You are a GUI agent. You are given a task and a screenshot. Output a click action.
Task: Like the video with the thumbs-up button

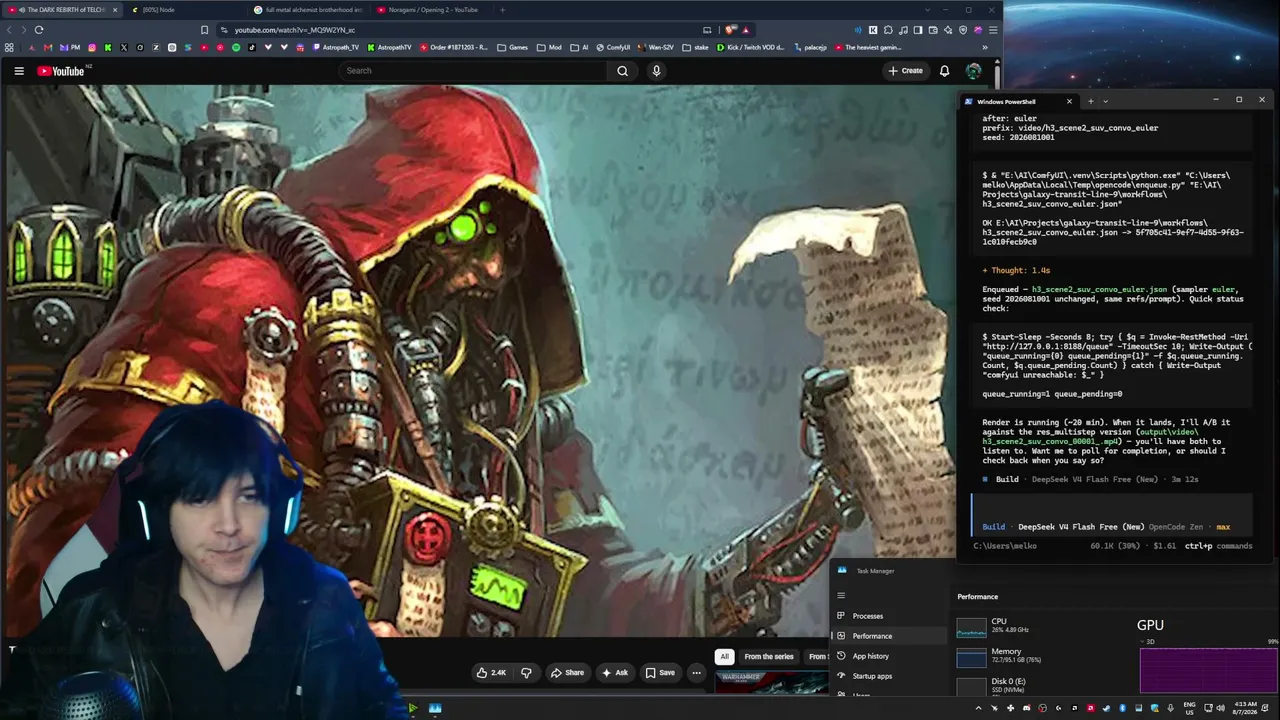point(491,673)
